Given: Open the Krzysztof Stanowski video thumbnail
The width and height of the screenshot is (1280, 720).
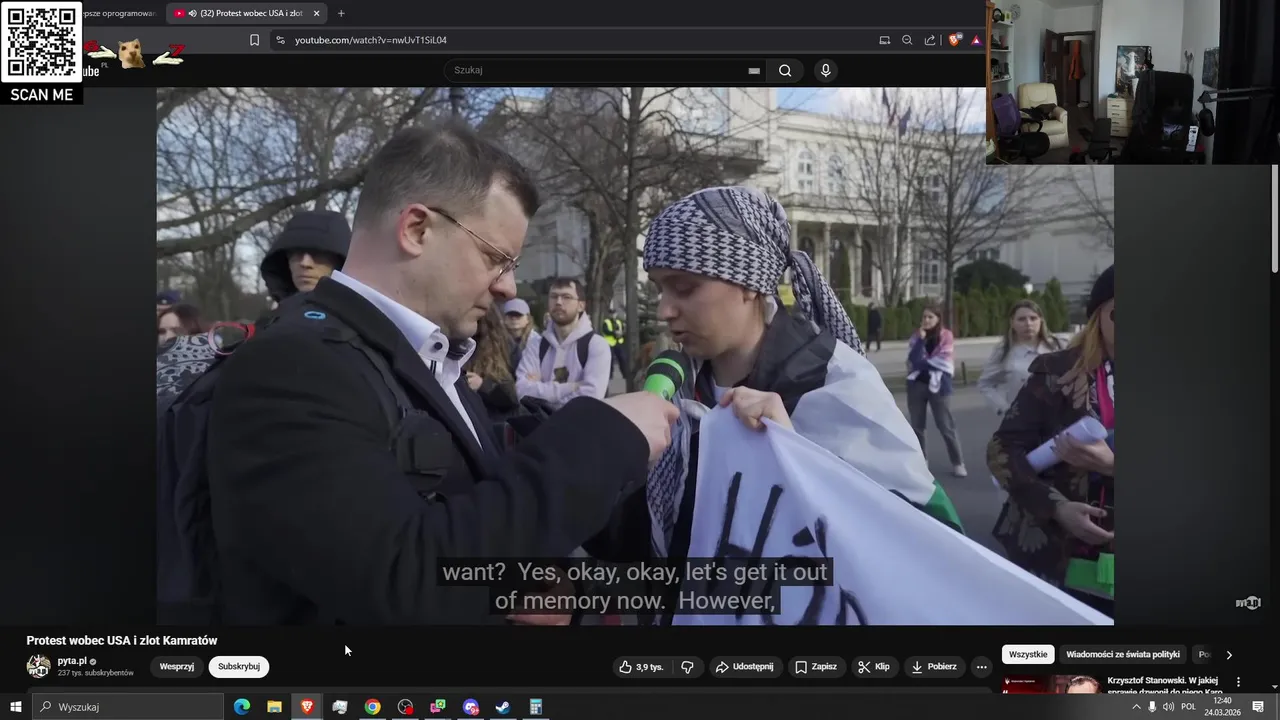Looking at the screenshot, I should point(1051,685).
